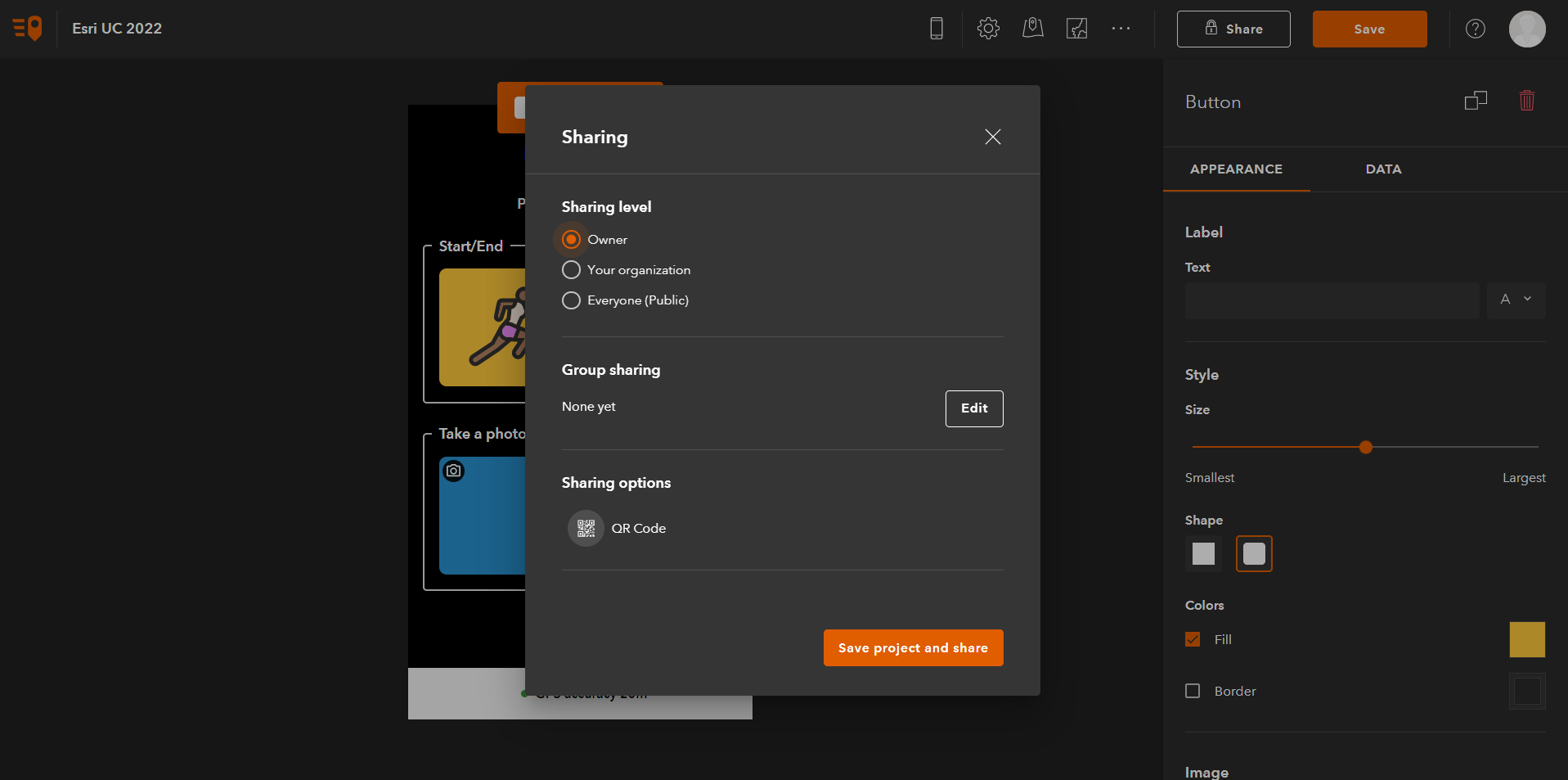Choose the rounded button shape
Image resolution: width=1568 pixels, height=780 pixels.
coord(1254,554)
